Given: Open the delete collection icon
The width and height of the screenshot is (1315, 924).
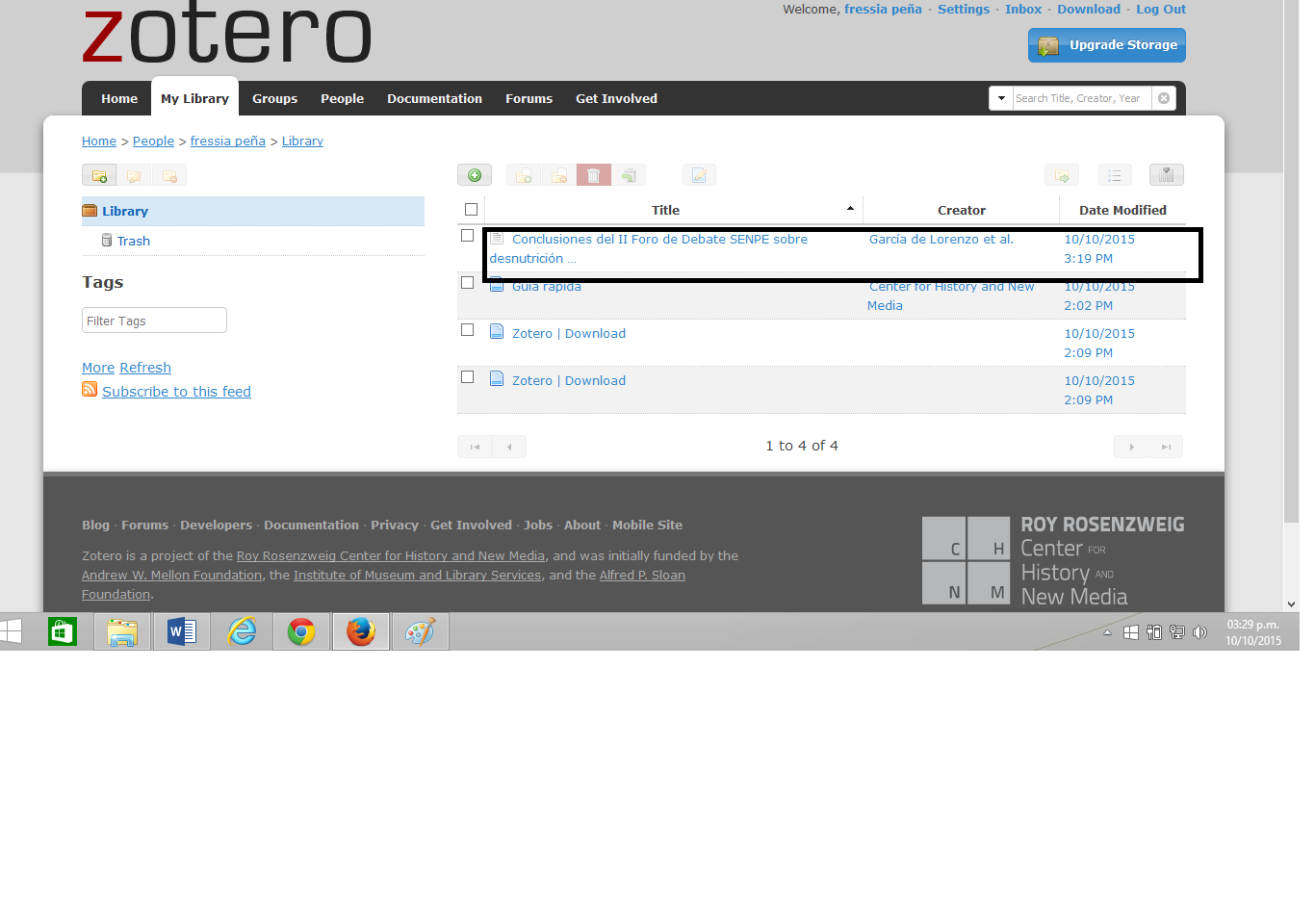Looking at the screenshot, I should tap(170, 174).
